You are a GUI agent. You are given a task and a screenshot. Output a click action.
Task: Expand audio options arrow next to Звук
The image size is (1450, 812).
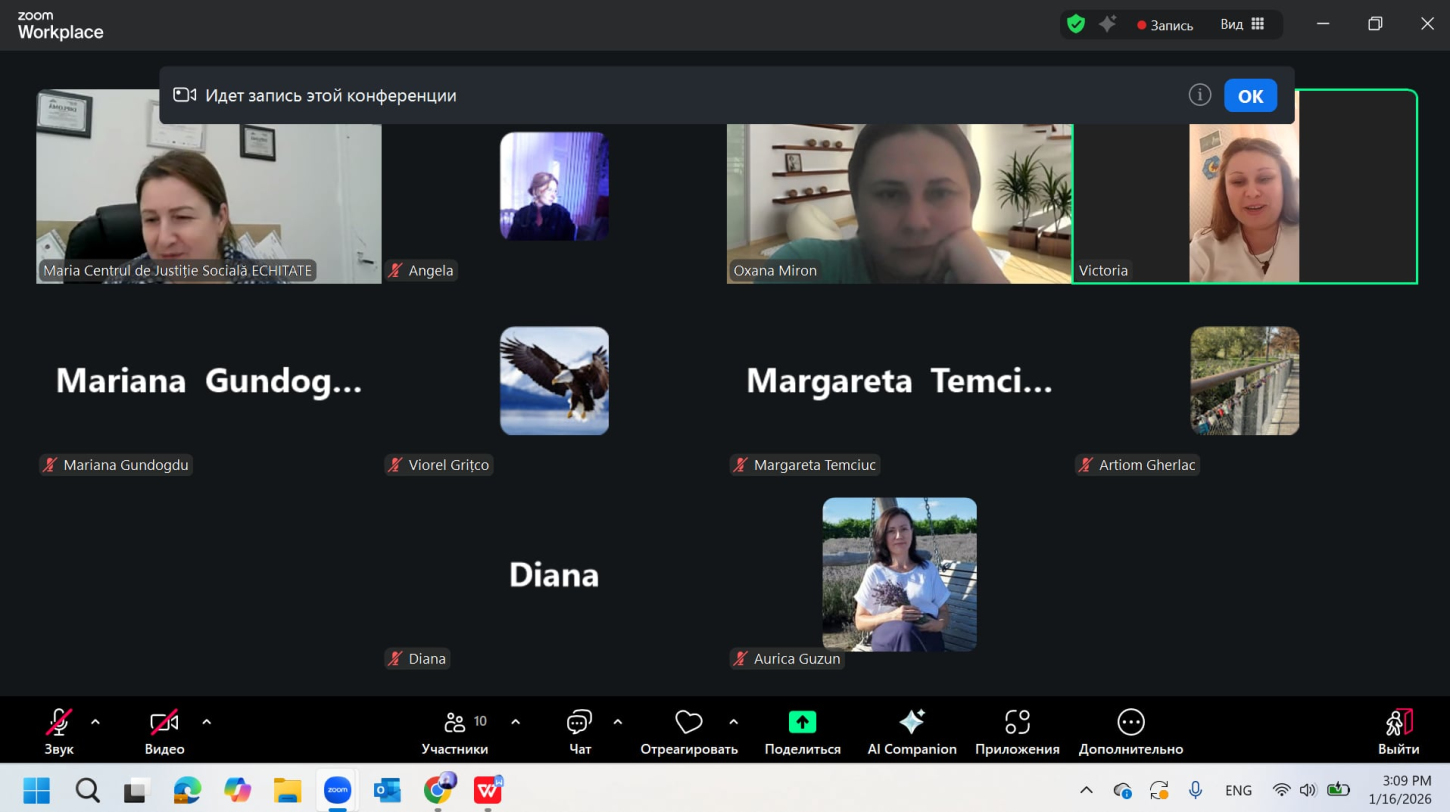coord(96,721)
